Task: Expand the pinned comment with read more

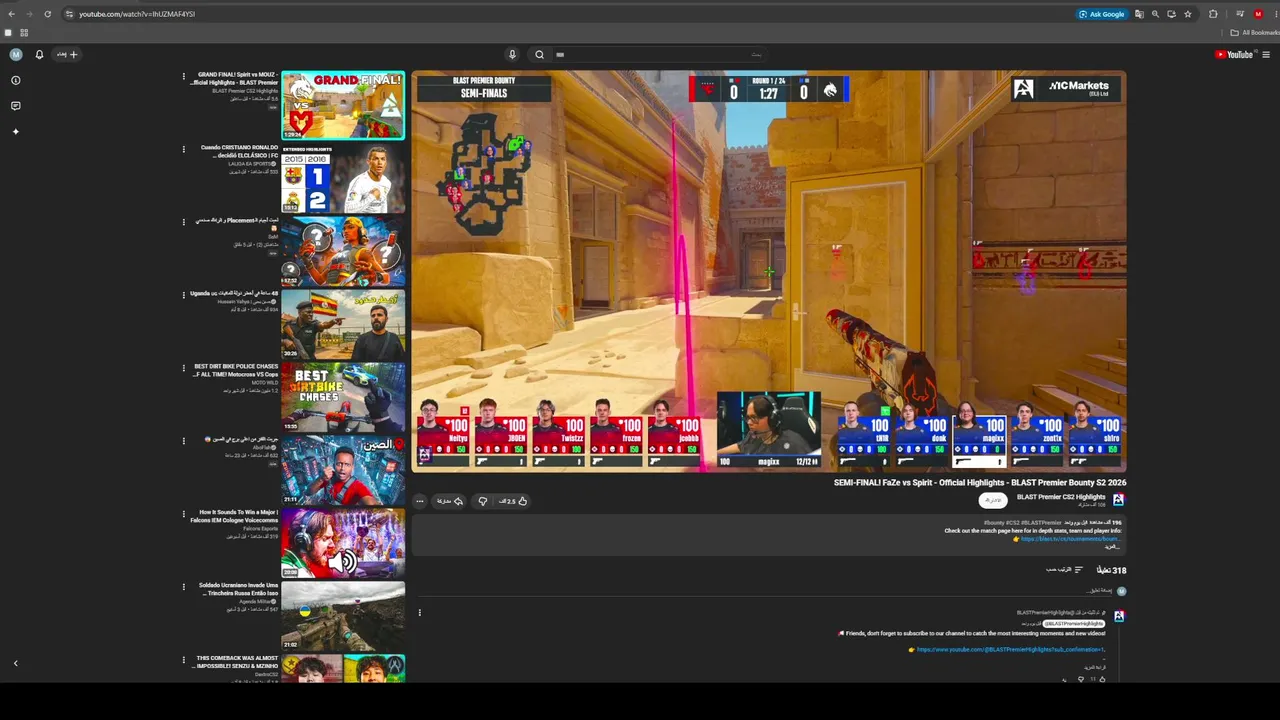Action: [x=1095, y=667]
